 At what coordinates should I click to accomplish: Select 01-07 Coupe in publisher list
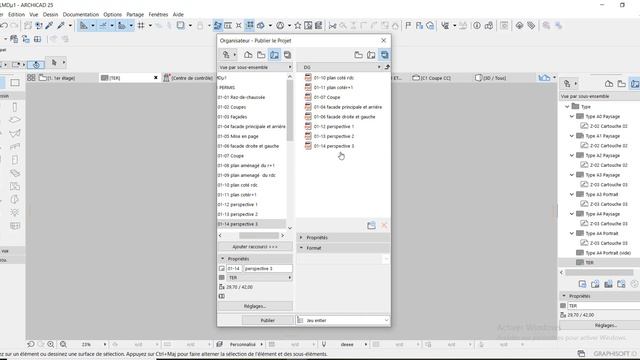pyautogui.click(x=327, y=97)
